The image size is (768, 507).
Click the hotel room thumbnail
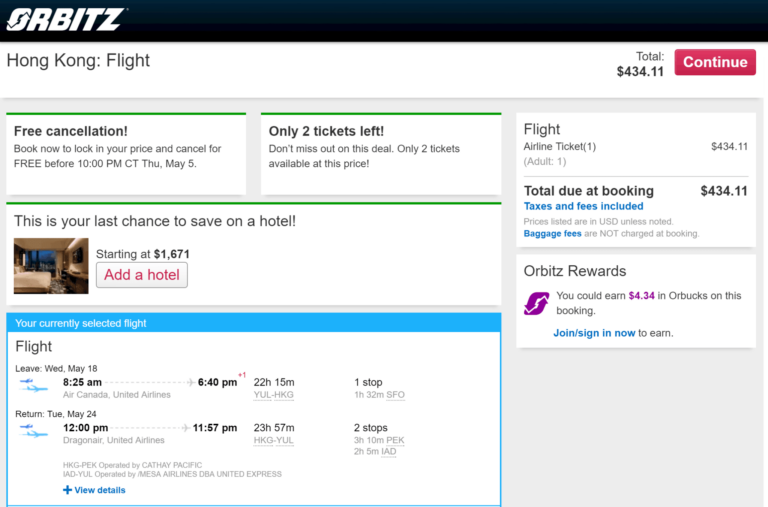pos(51,265)
